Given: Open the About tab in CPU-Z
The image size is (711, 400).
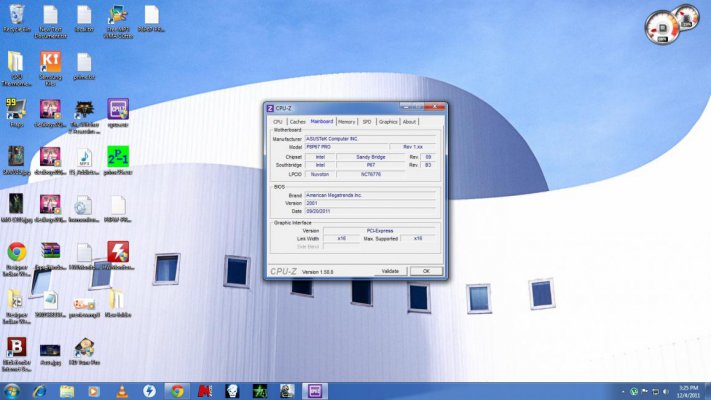Looking at the screenshot, I should click(409, 122).
